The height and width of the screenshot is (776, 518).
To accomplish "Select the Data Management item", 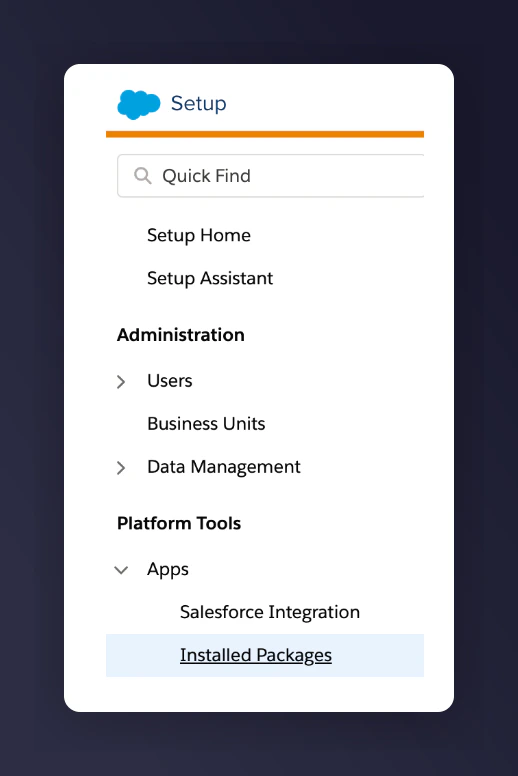I will [x=224, y=467].
